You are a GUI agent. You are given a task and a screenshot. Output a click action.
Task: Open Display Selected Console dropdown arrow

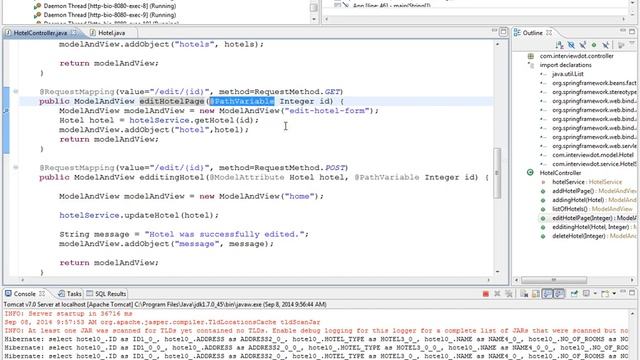click(595, 293)
